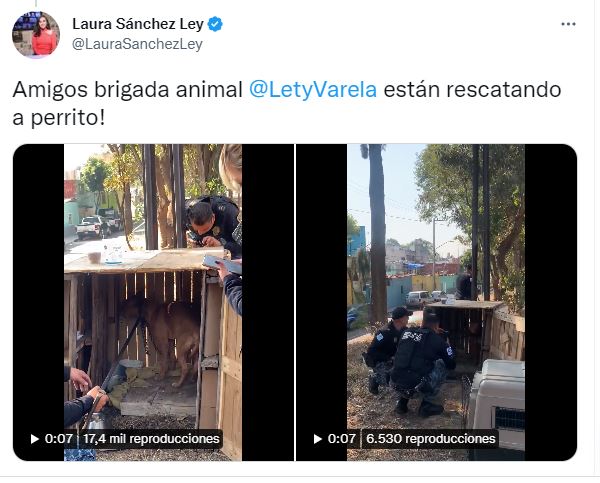
Task: Open the left video thumbnail of the dog
Action: [x=153, y=302]
